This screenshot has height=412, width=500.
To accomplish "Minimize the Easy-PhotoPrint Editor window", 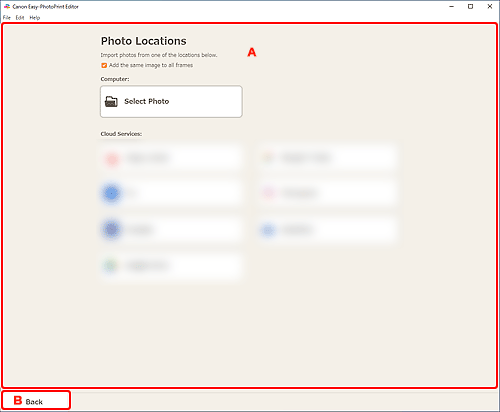I will 452,6.
